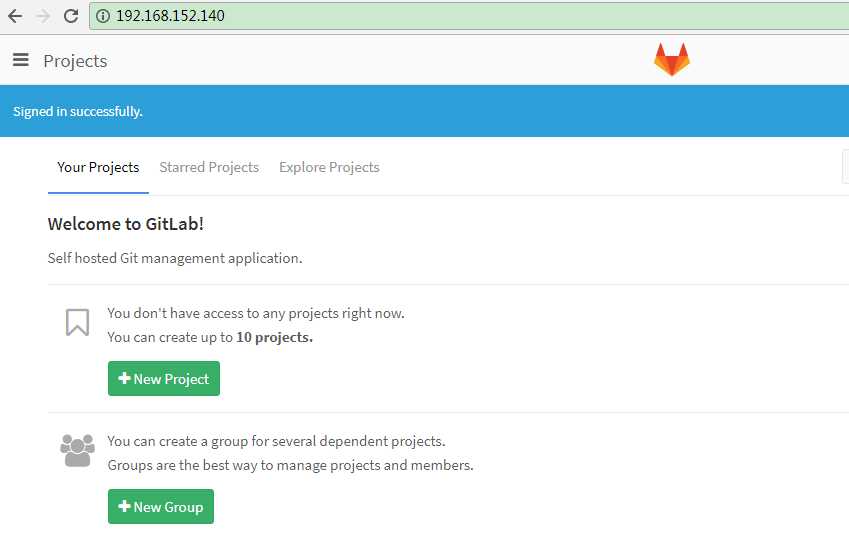
Task: Click the Projects page title
Action: (75, 61)
